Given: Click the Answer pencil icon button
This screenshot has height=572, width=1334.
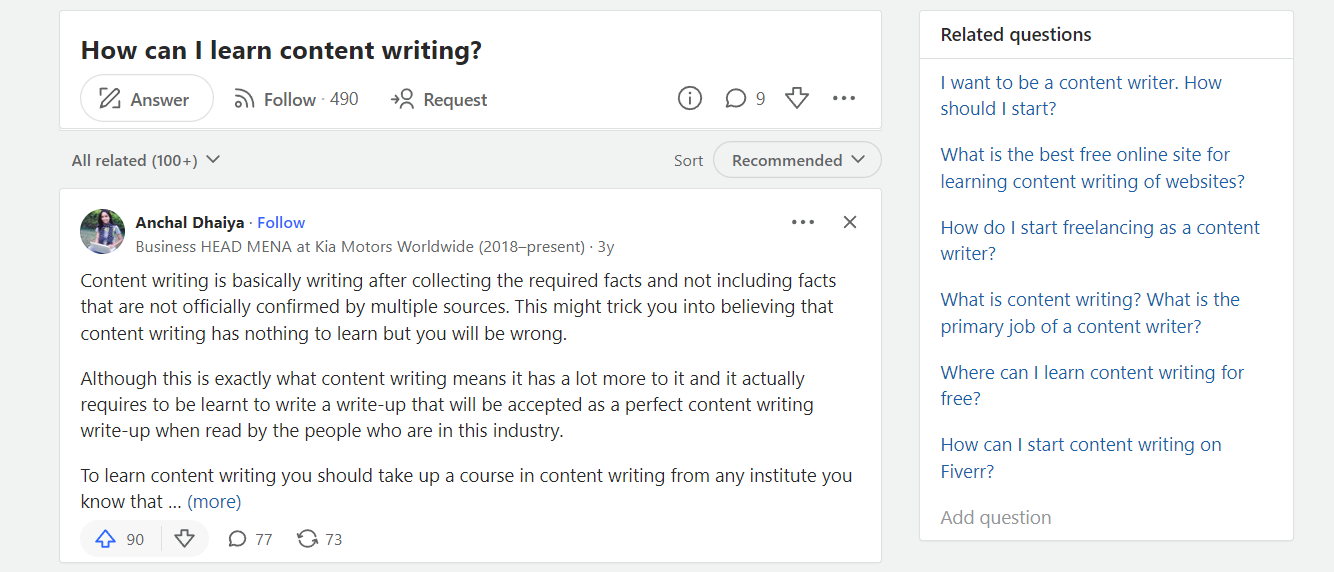Looking at the screenshot, I should (x=110, y=99).
